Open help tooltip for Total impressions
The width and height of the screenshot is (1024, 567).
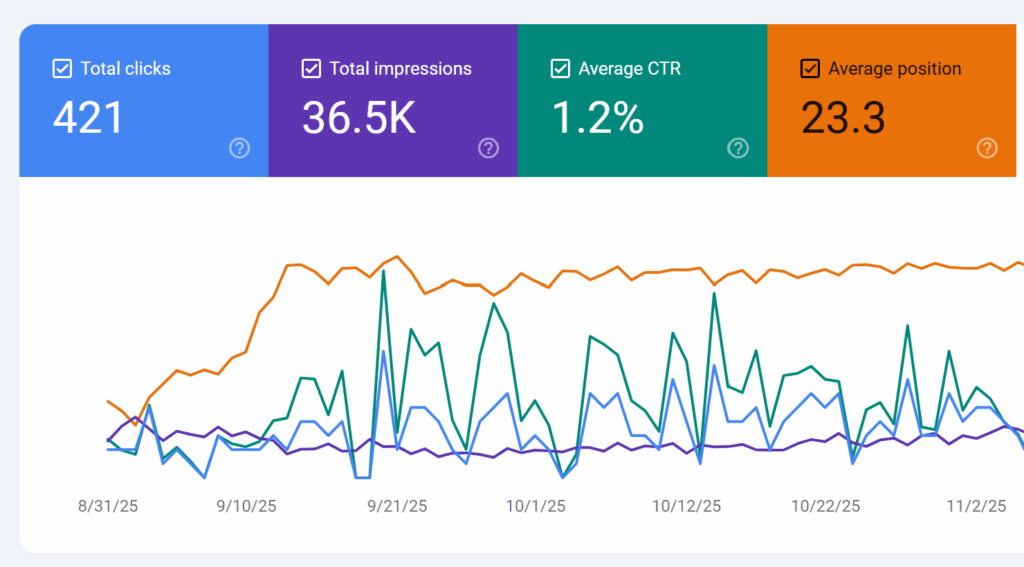pos(488,148)
